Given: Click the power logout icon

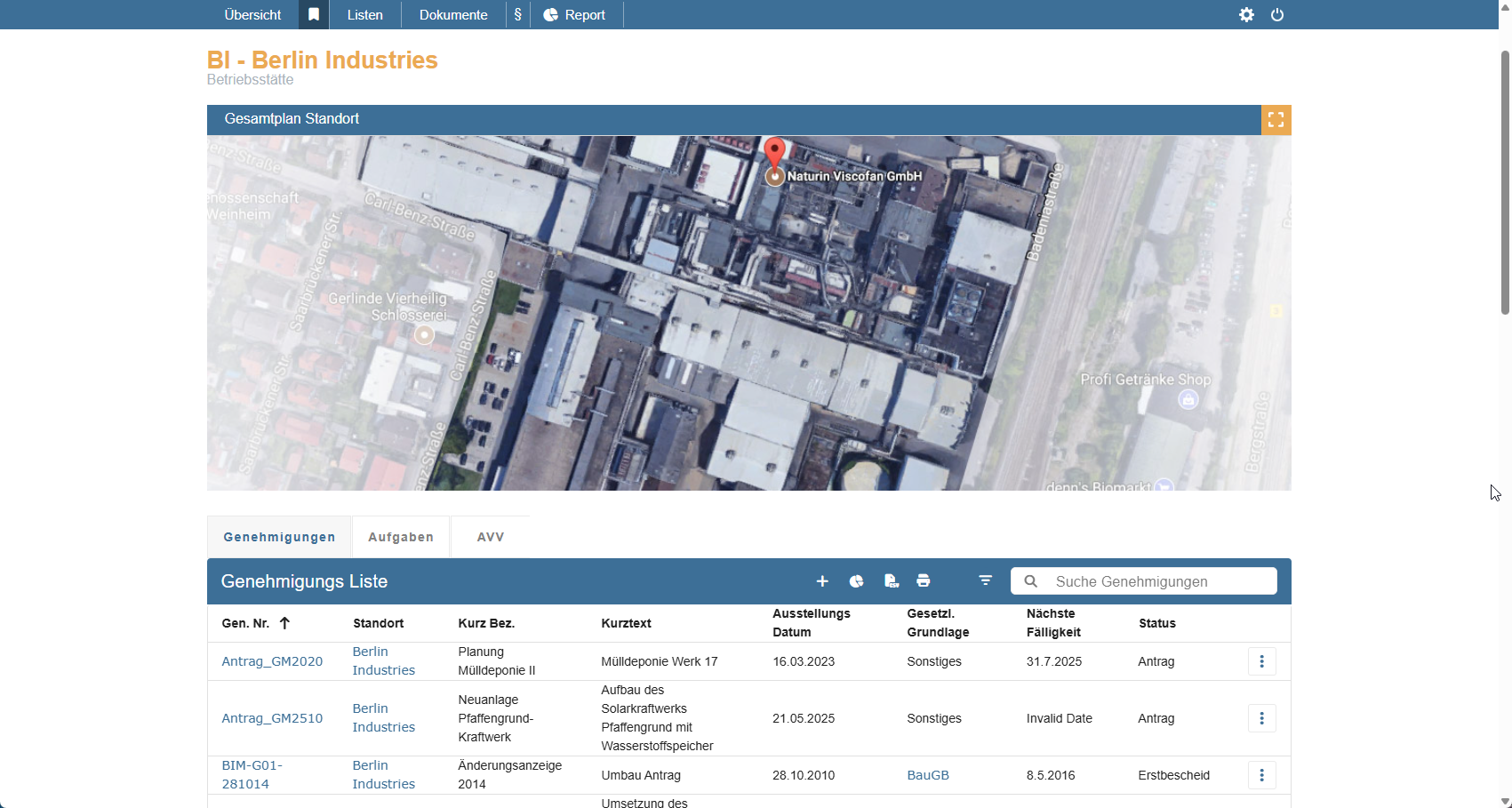Looking at the screenshot, I should pos(1277,15).
